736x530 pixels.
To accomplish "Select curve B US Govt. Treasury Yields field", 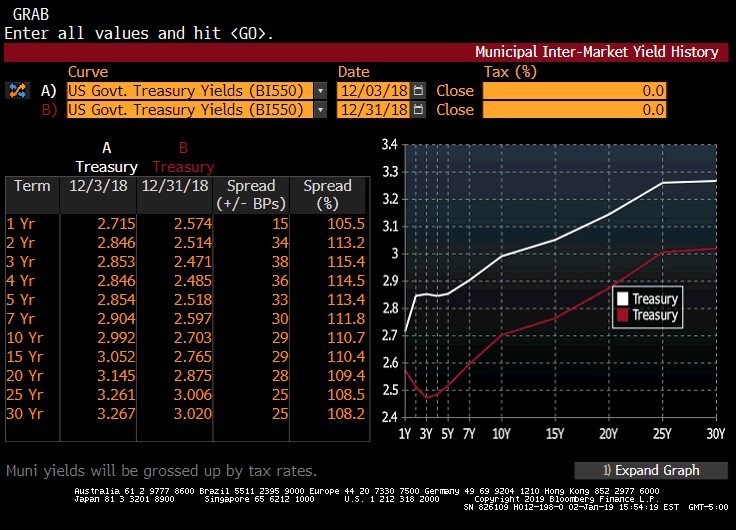I will coord(189,110).
